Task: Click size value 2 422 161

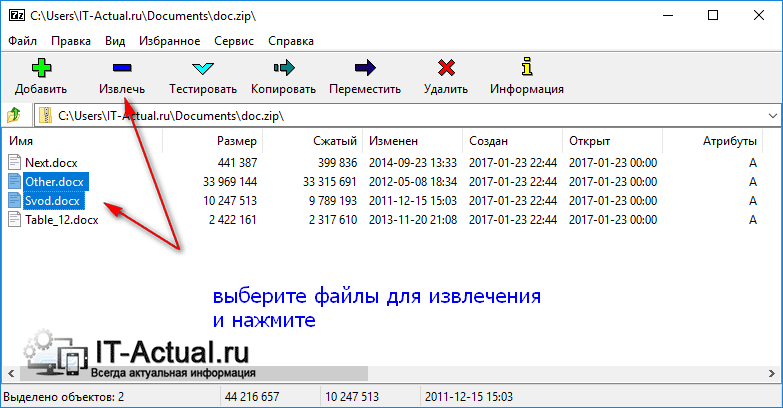Action: [233, 220]
